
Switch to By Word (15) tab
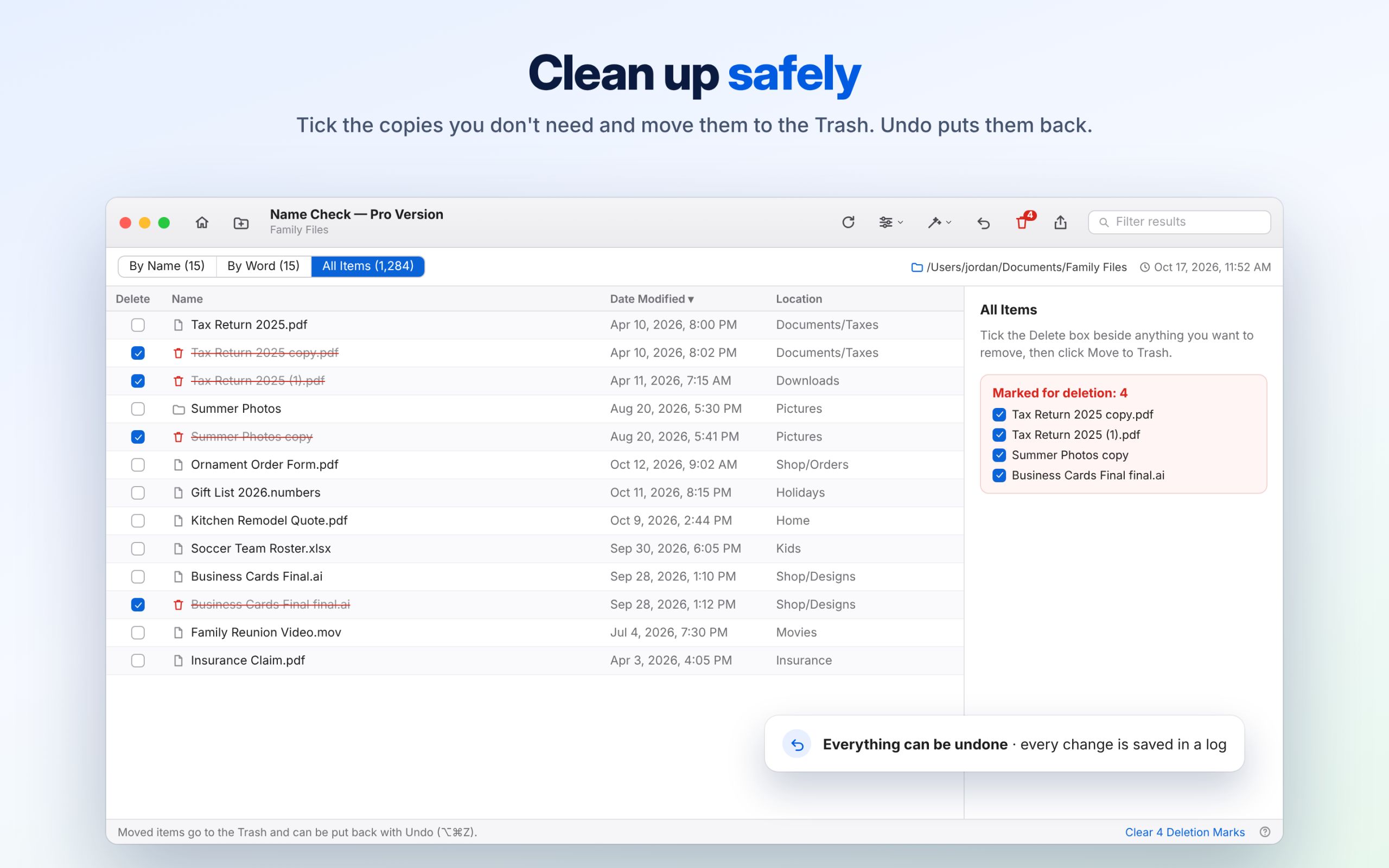click(x=264, y=266)
